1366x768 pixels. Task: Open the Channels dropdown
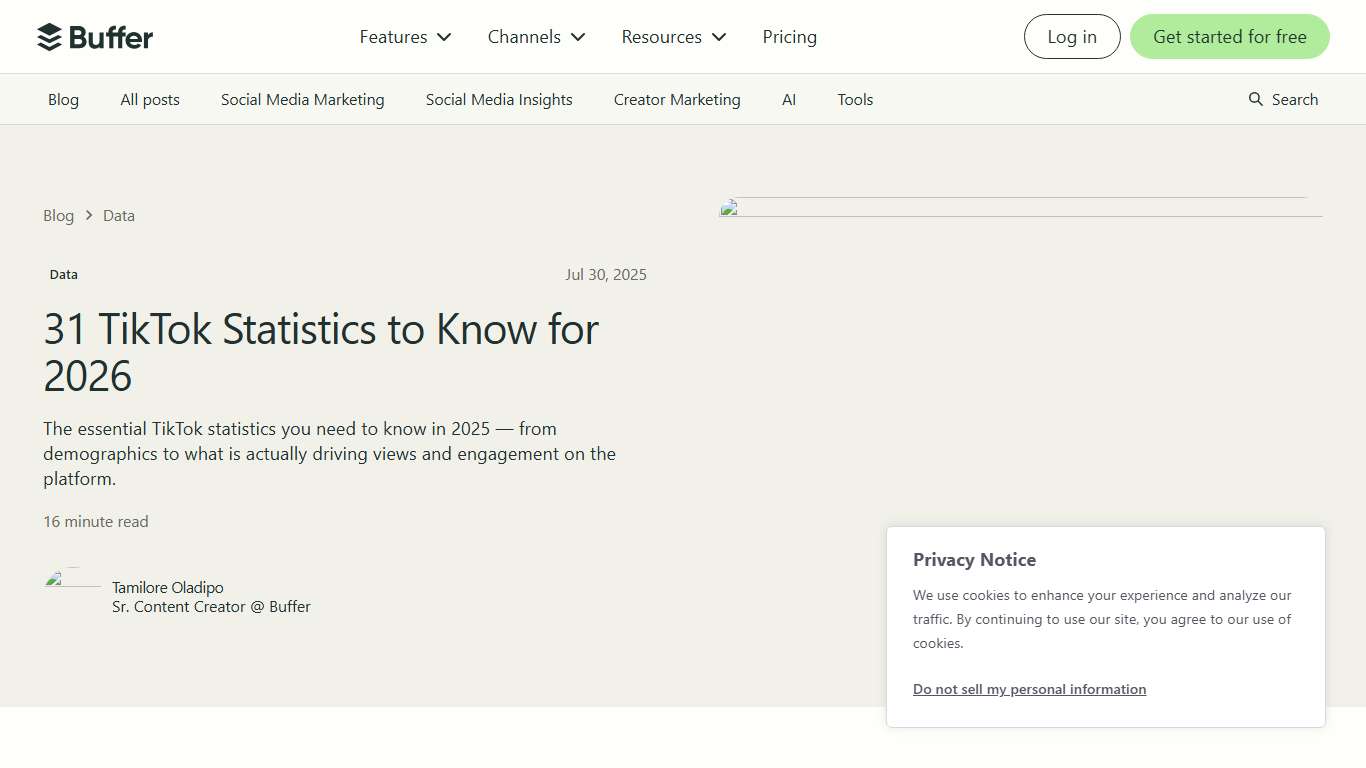click(536, 37)
